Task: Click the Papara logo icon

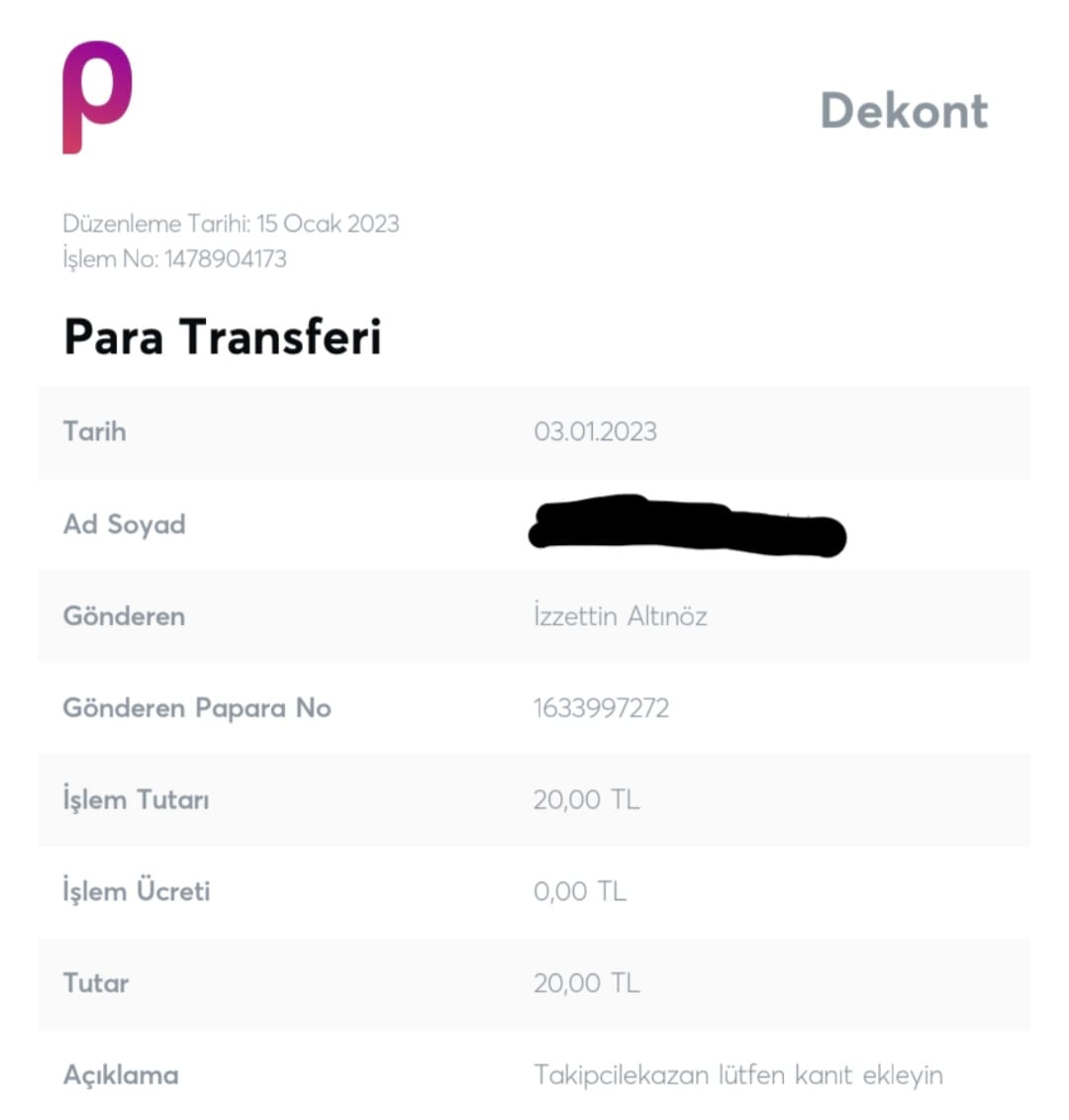Action: pos(97,97)
